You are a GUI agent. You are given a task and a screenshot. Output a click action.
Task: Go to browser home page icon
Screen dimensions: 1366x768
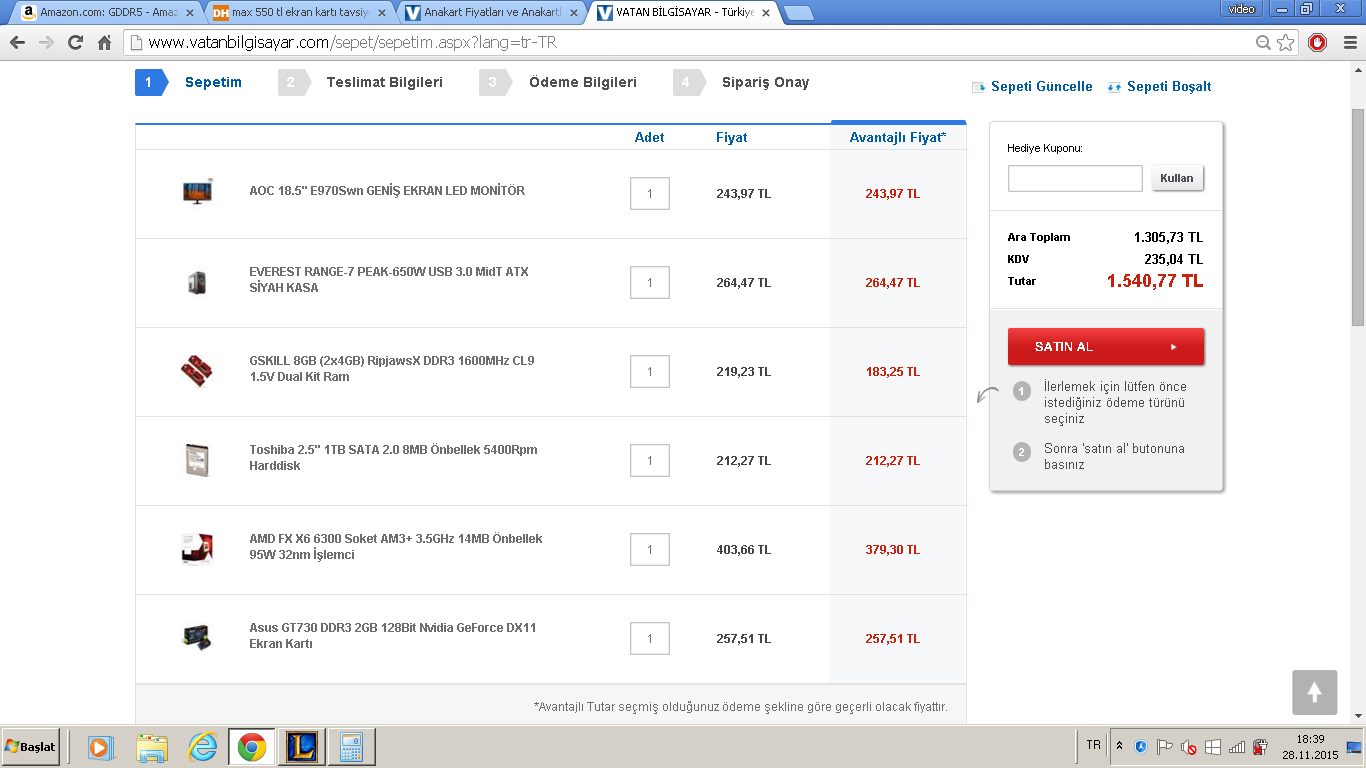coord(104,43)
